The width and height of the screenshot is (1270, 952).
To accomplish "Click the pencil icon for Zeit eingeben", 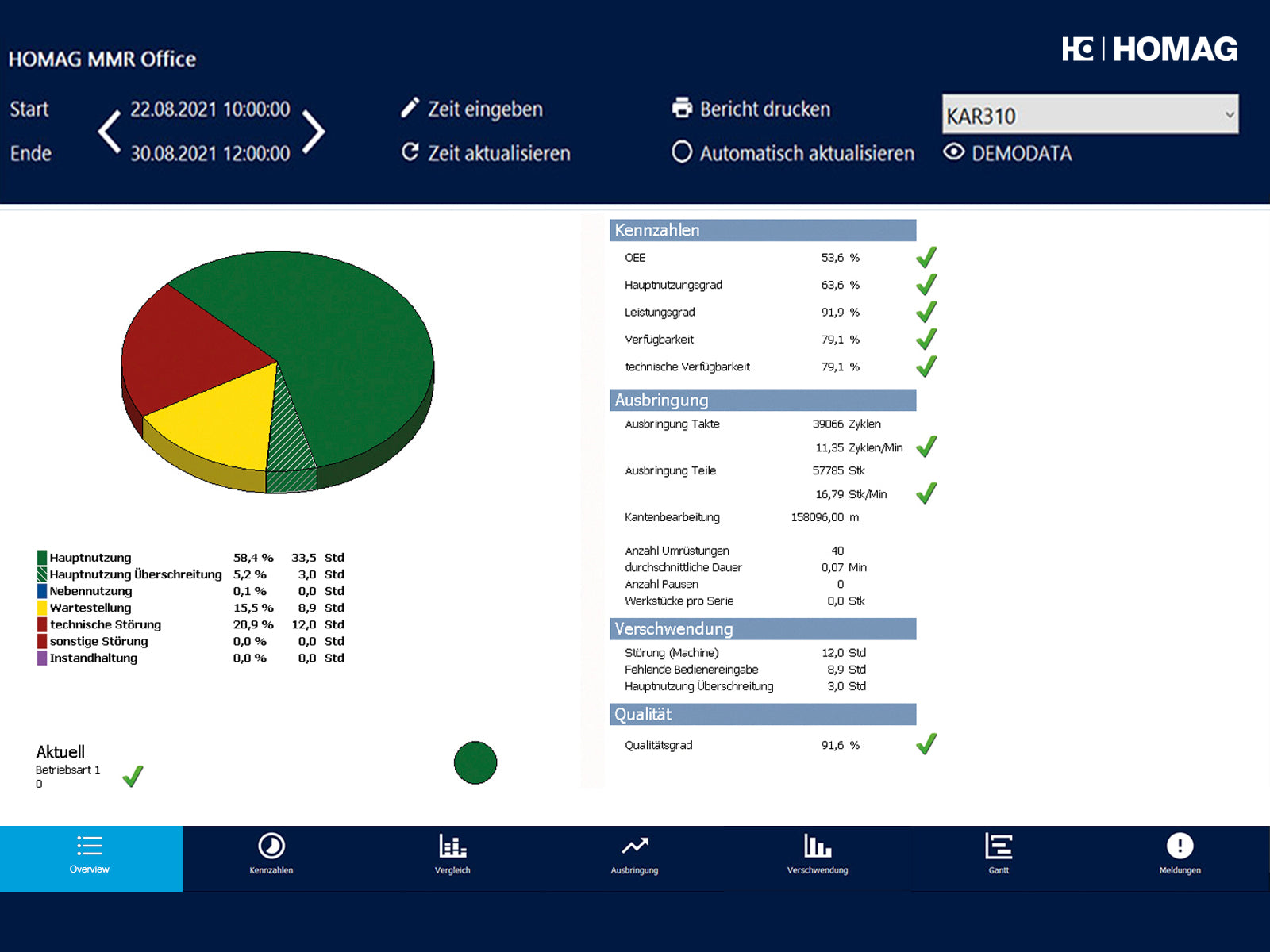I will pyautogui.click(x=410, y=108).
